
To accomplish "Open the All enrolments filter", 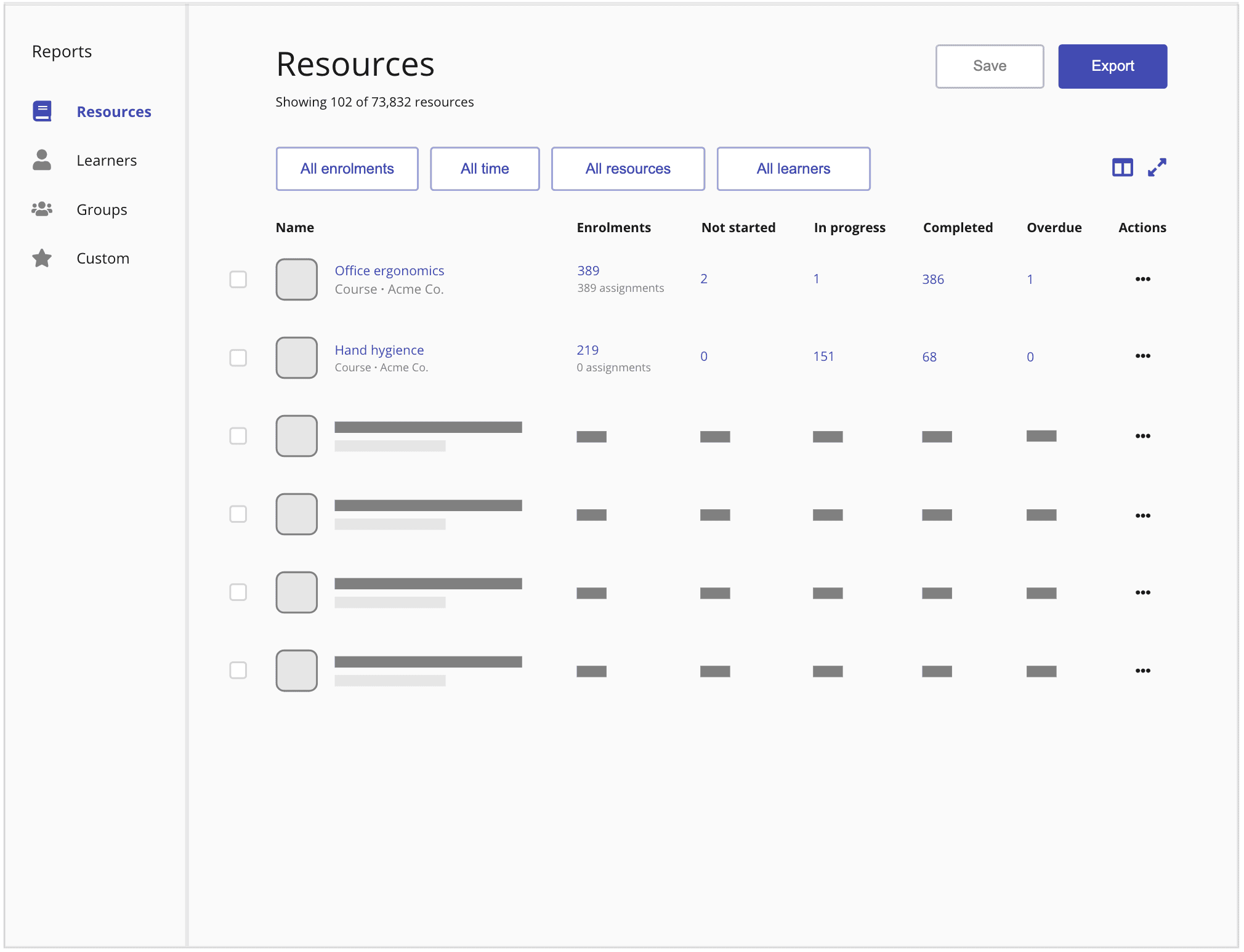I will (x=347, y=168).
